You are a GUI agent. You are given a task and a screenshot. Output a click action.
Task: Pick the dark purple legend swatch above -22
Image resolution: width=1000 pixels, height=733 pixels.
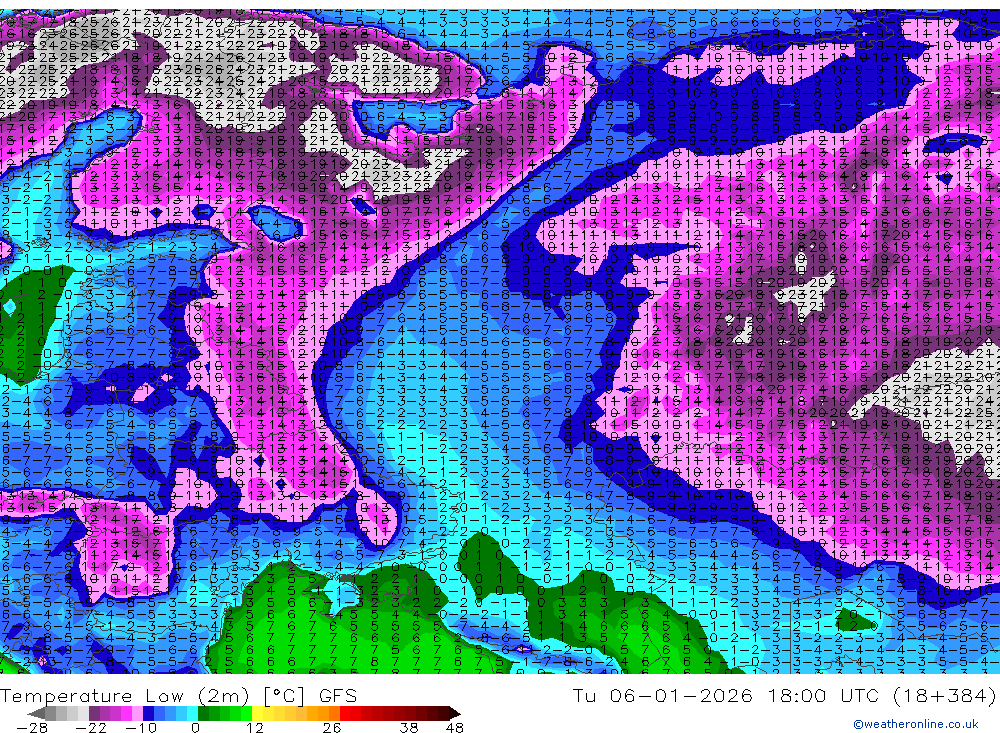click(94, 713)
